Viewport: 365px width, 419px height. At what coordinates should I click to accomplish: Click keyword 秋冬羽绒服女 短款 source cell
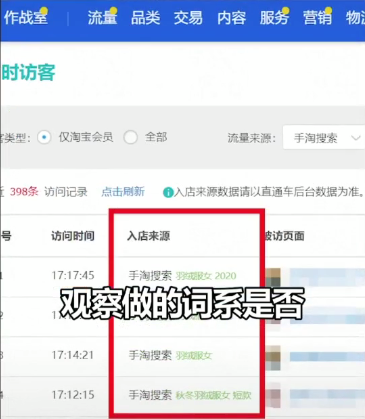coord(214,395)
